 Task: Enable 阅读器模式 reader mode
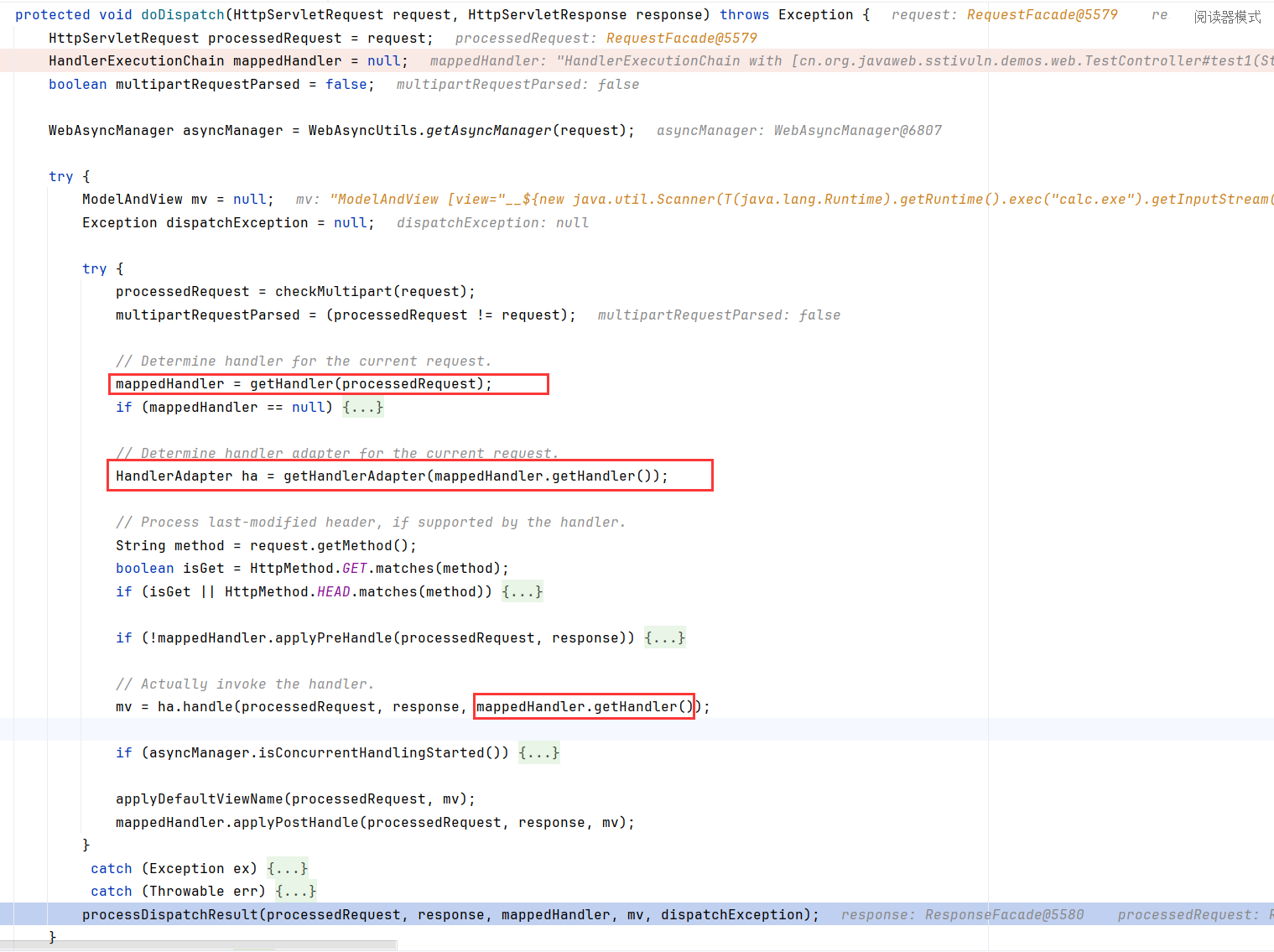[x=1227, y=16]
